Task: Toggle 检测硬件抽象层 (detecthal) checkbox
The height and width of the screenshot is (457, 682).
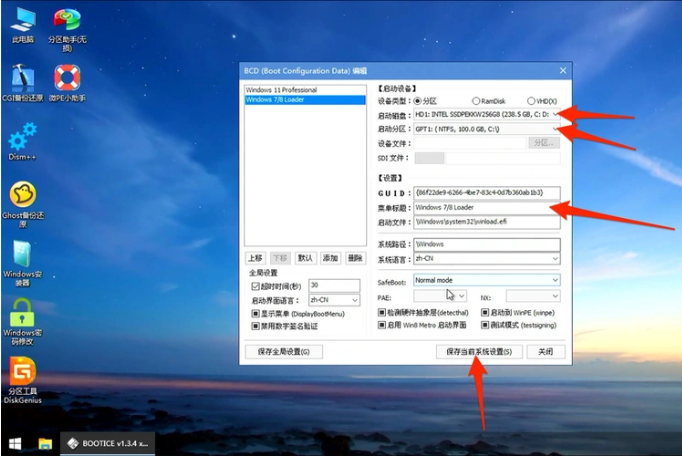Action: coord(381,312)
